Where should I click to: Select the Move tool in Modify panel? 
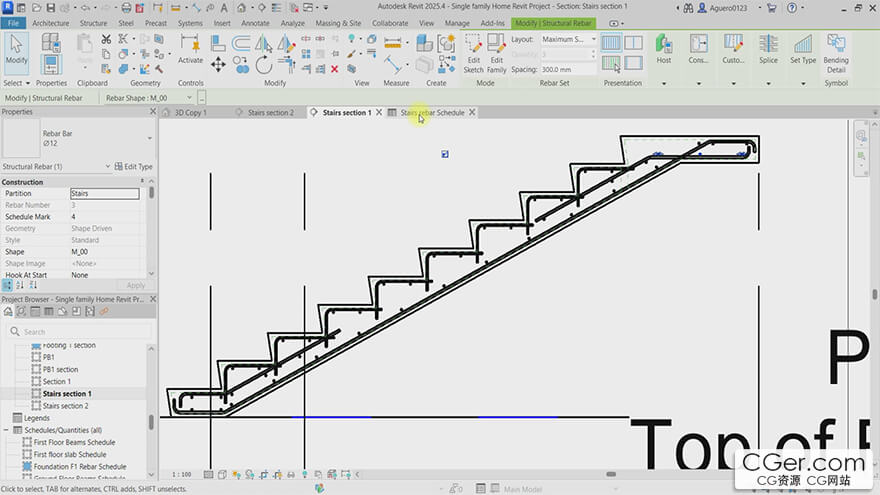point(218,65)
